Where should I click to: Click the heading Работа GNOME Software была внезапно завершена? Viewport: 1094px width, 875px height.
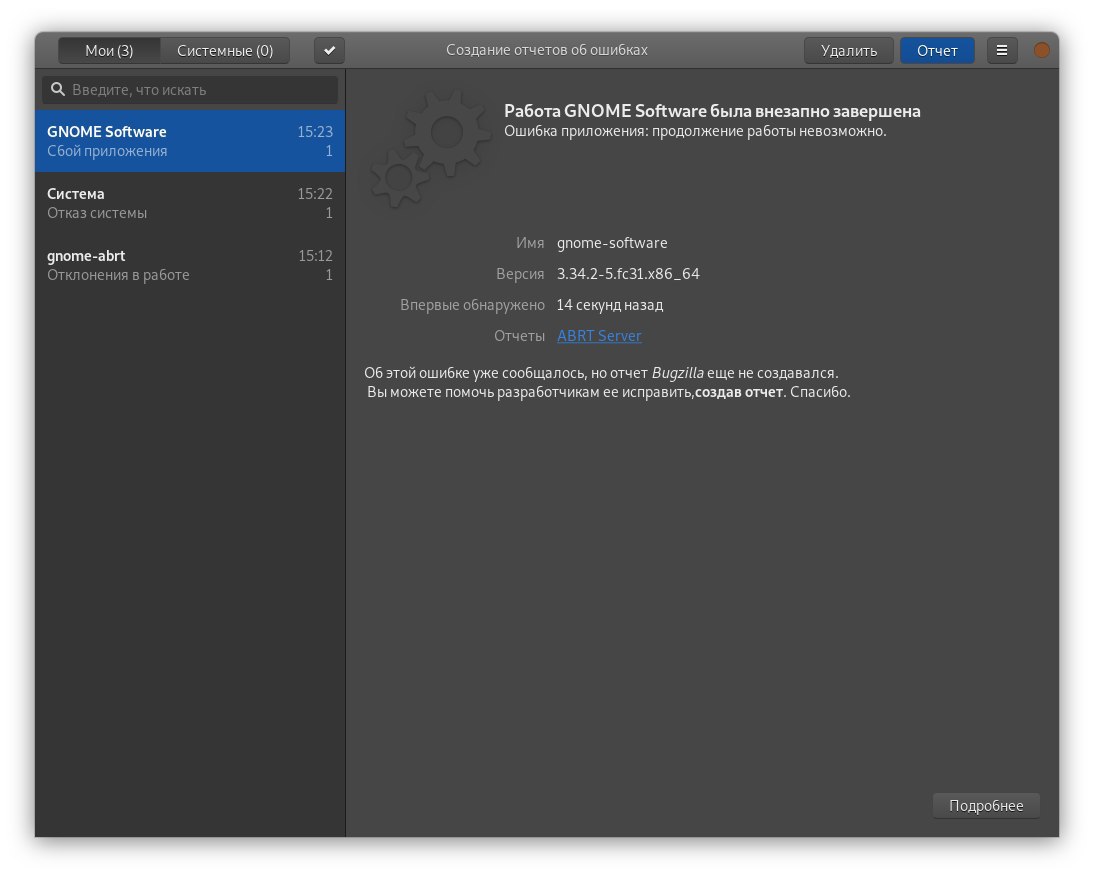tap(712, 111)
